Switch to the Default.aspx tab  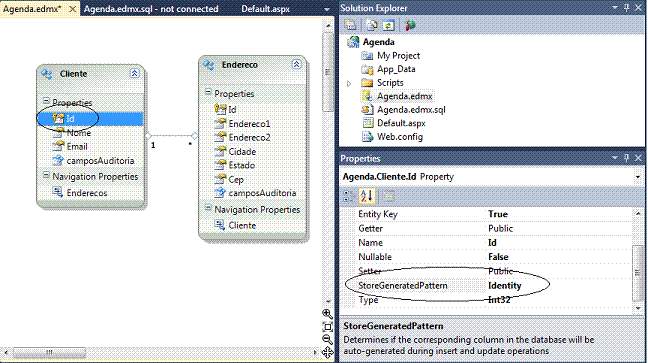tap(265, 9)
